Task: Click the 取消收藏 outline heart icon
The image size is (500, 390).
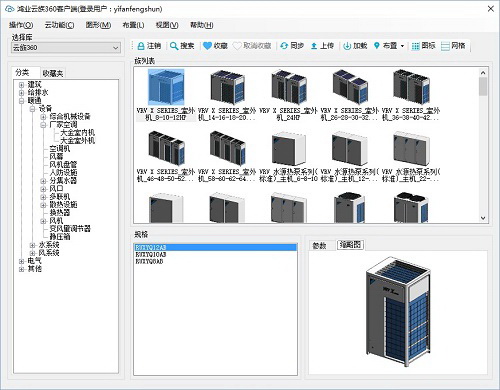Action: click(x=237, y=46)
